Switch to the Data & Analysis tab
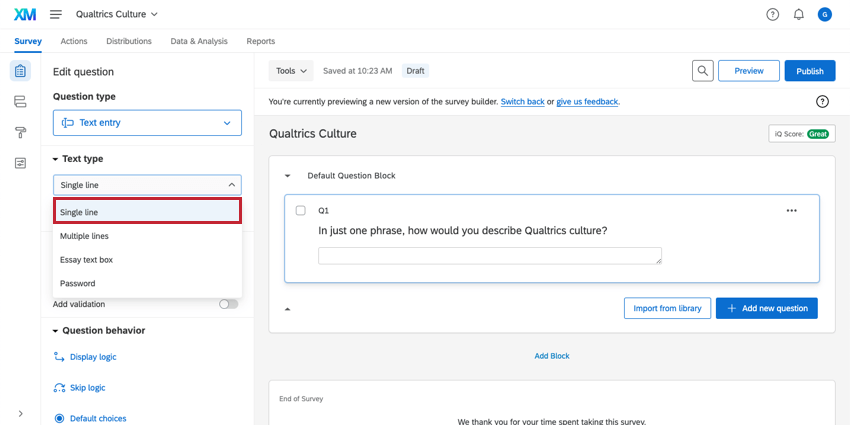This screenshot has height=425, width=850. (x=199, y=41)
